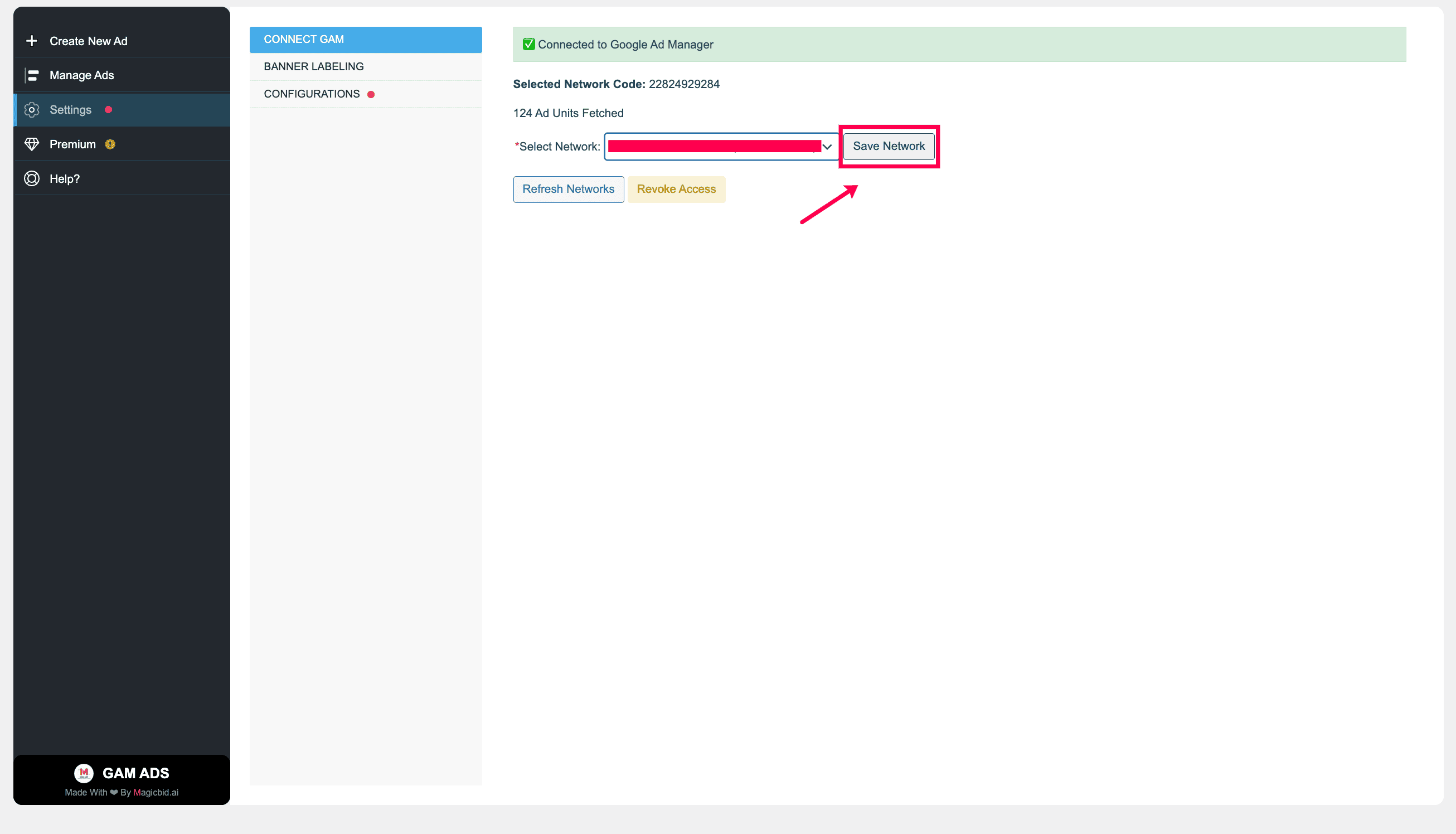Click the network code 22824929284
Screen dimensions: 1456x834
tap(684, 84)
